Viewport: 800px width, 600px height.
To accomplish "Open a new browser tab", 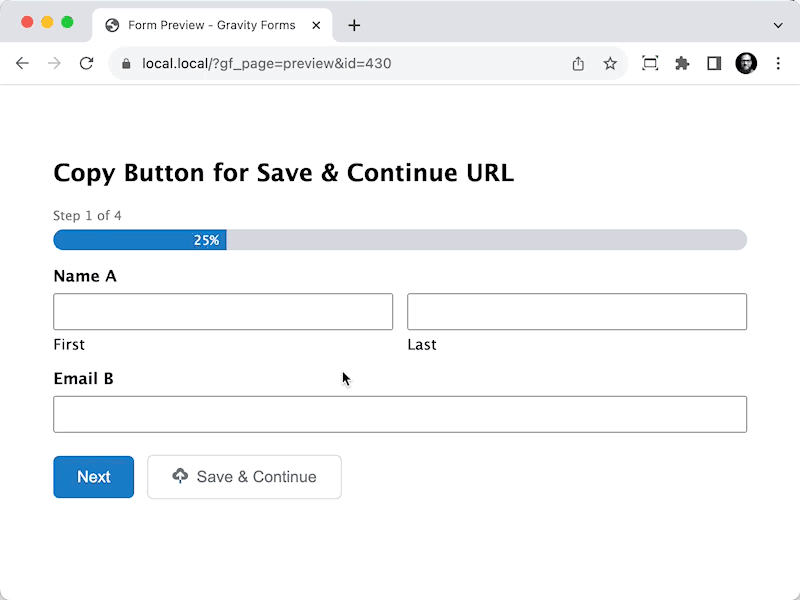I will (x=354, y=25).
